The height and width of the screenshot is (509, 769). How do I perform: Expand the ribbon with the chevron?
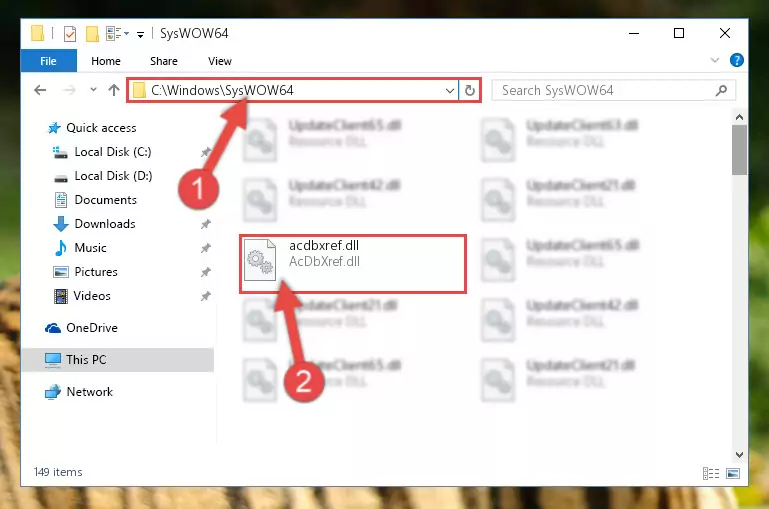coord(715,60)
